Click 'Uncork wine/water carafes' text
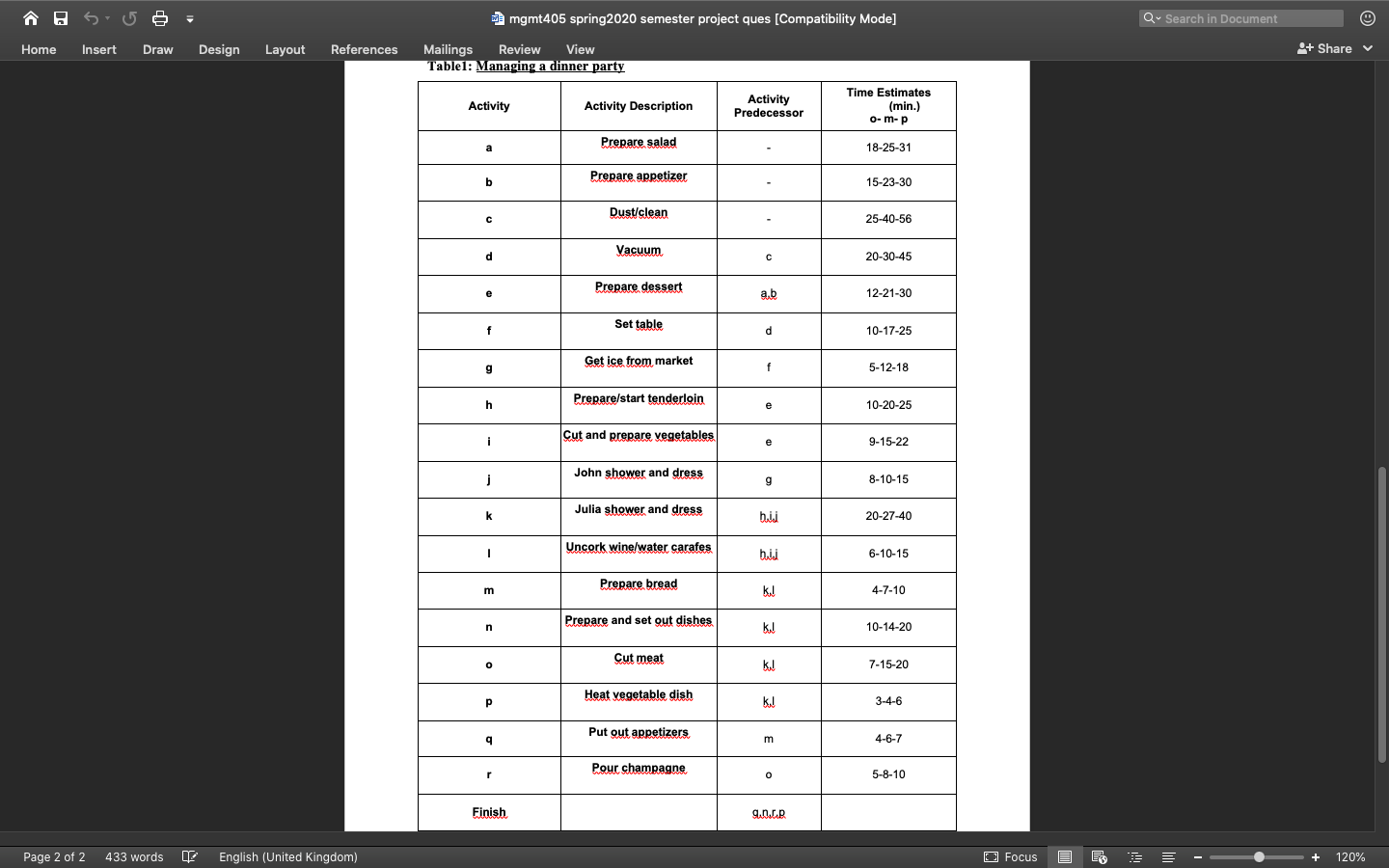This screenshot has width=1389, height=868. (639, 547)
